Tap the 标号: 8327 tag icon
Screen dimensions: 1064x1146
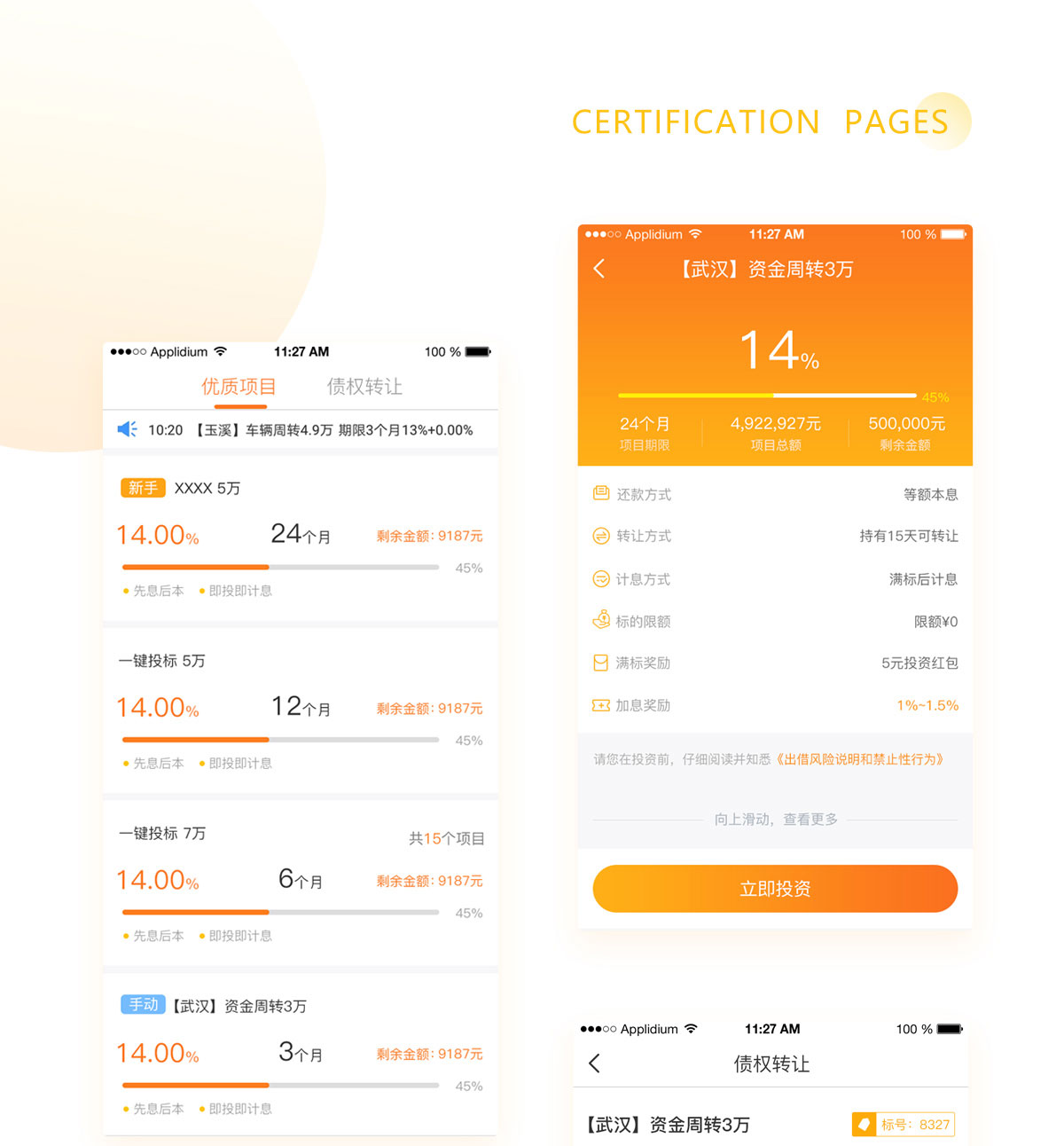(x=864, y=1125)
